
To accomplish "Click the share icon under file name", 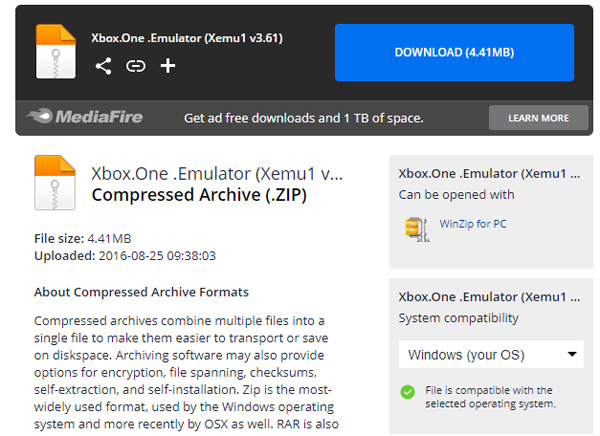I will tap(103, 66).
